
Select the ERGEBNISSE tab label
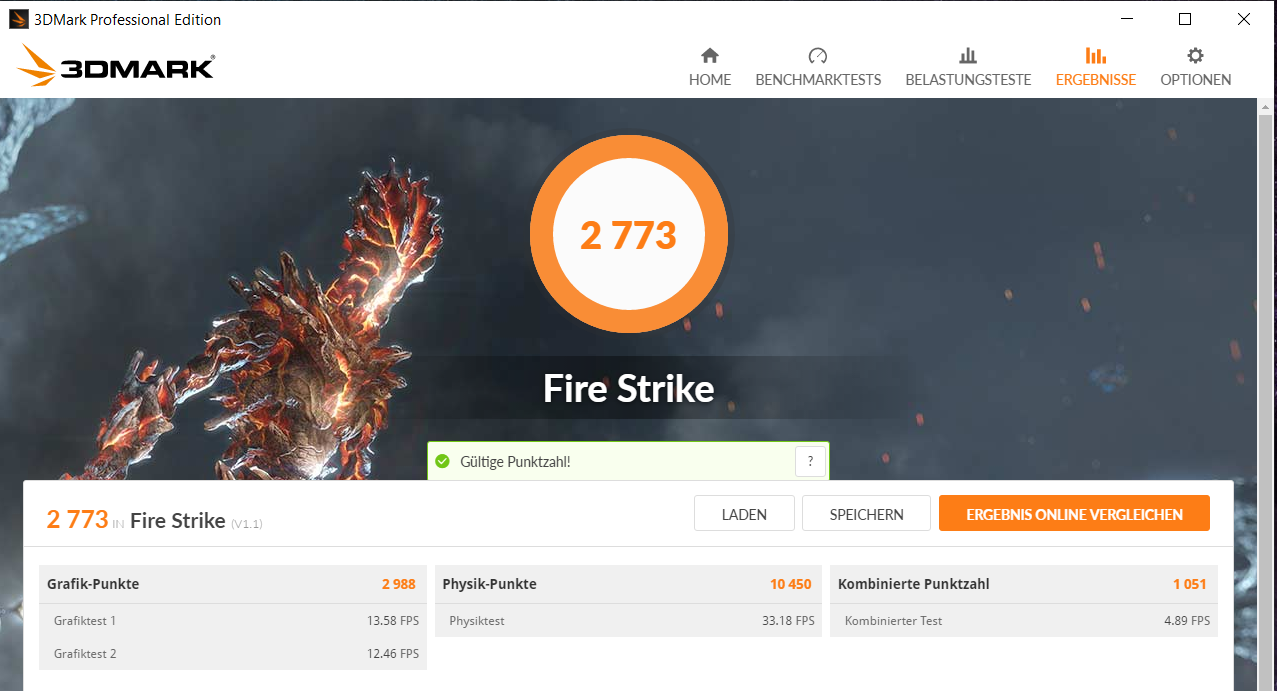[1096, 80]
